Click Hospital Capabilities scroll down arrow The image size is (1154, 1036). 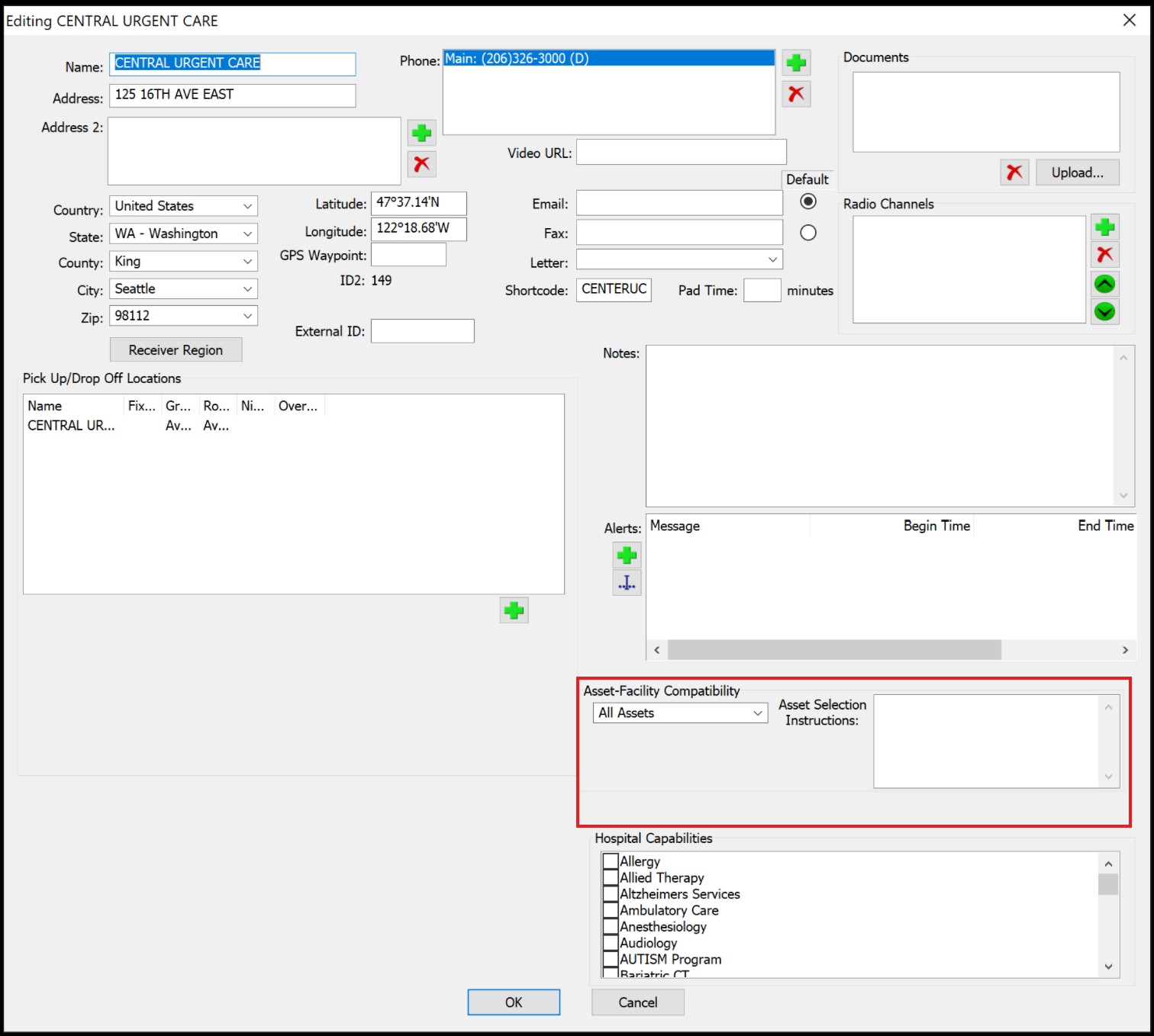point(1108,967)
